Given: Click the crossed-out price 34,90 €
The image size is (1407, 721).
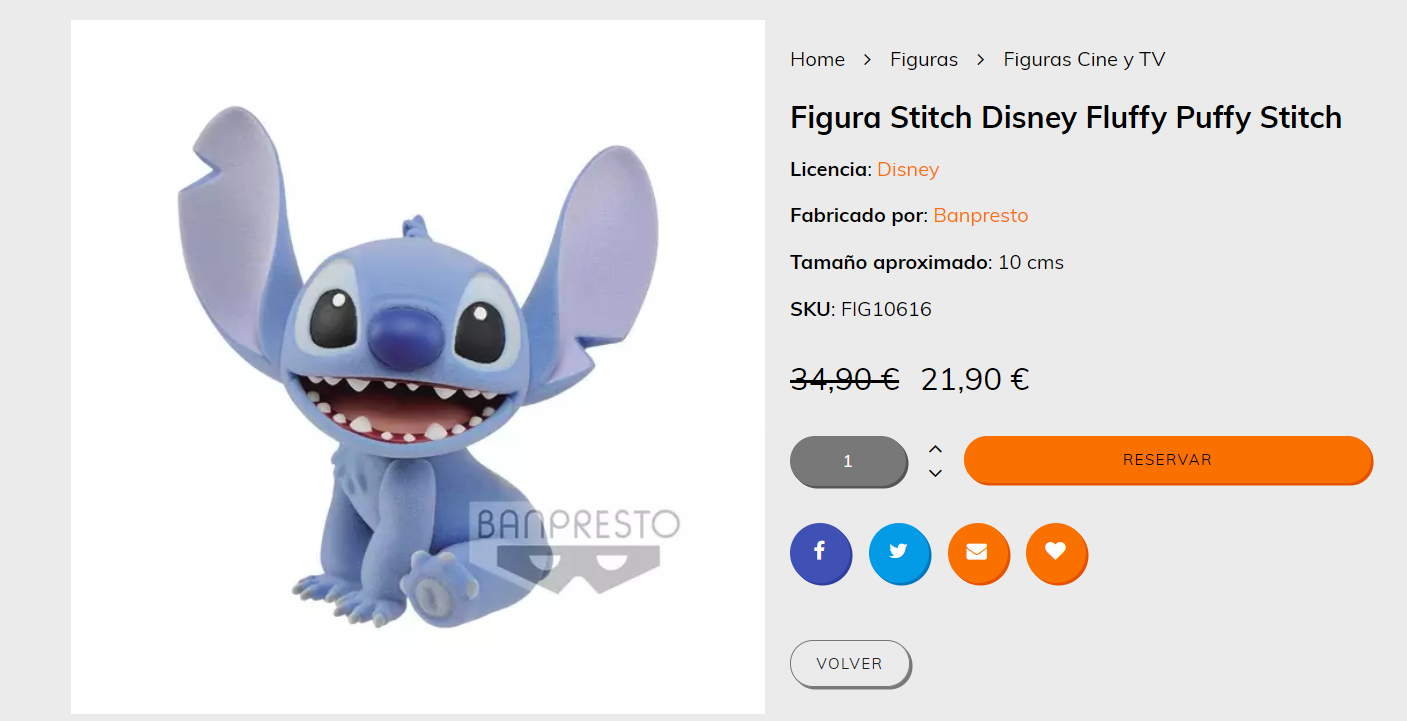Looking at the screenshot, I should (845, 380).
